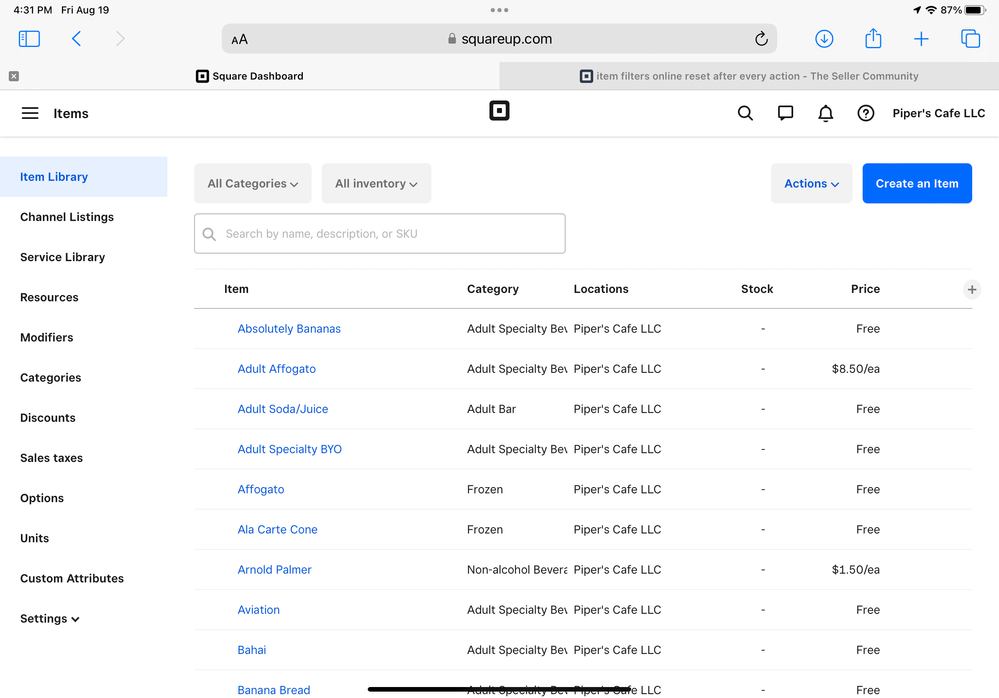This screenshot has height=698, width=999.
Task: Click the Square logo icon
Action: tap(499, 112)
